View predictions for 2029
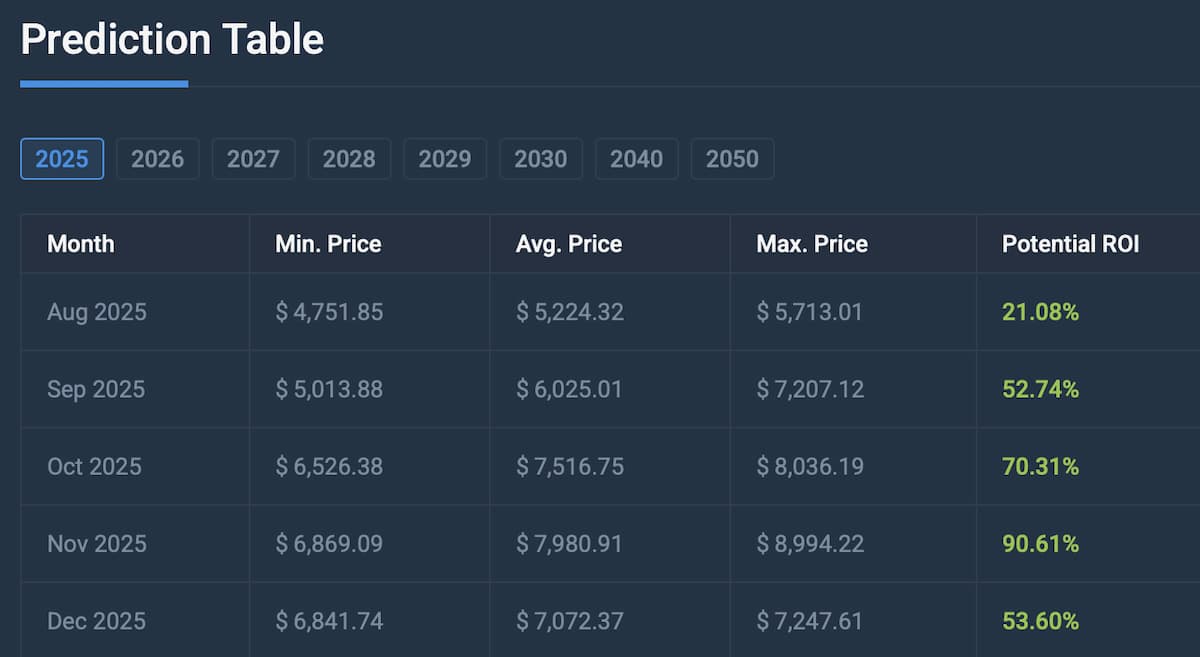Viewport: 1200px width, 657px height. pos(444,158)
